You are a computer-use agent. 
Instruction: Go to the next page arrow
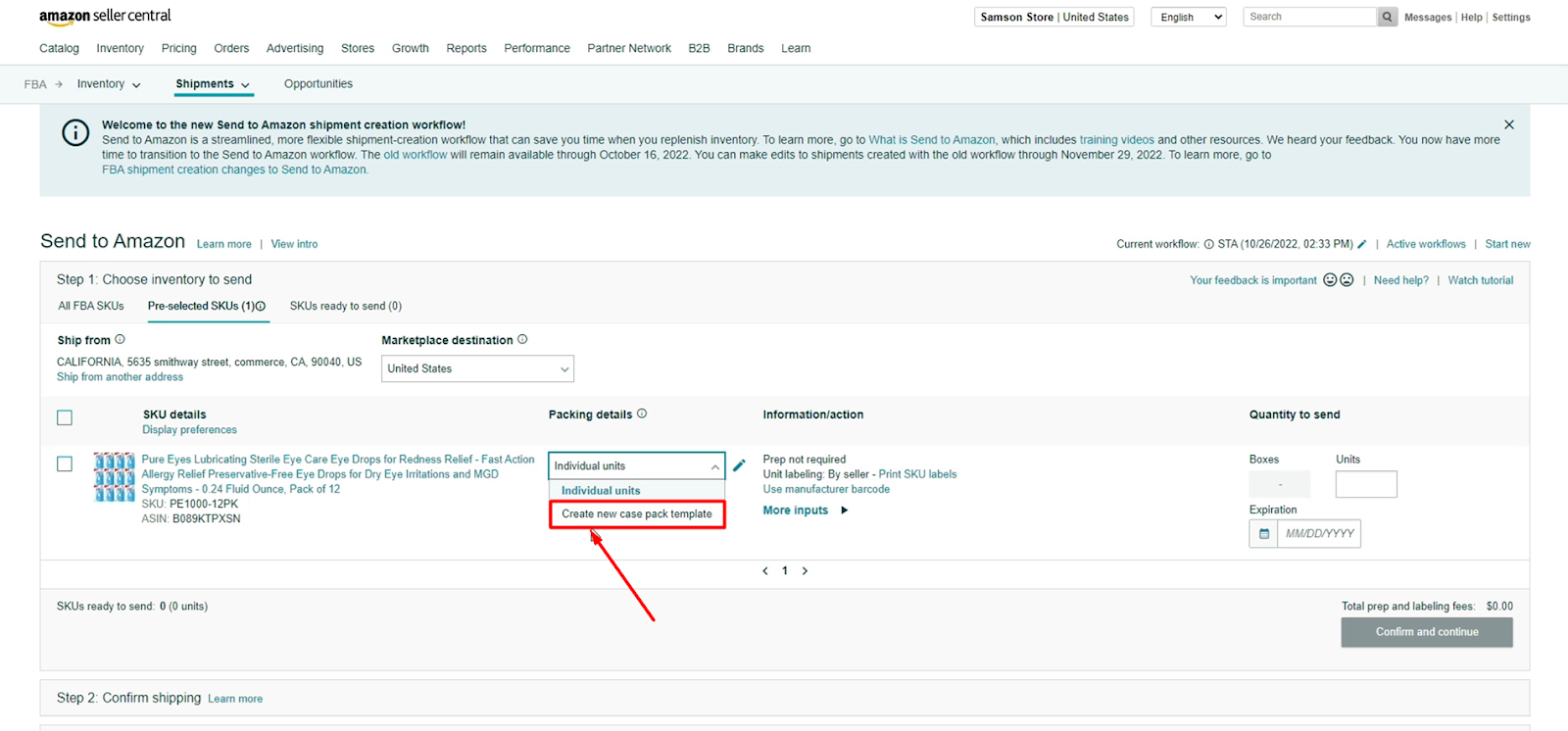[805, 570]
